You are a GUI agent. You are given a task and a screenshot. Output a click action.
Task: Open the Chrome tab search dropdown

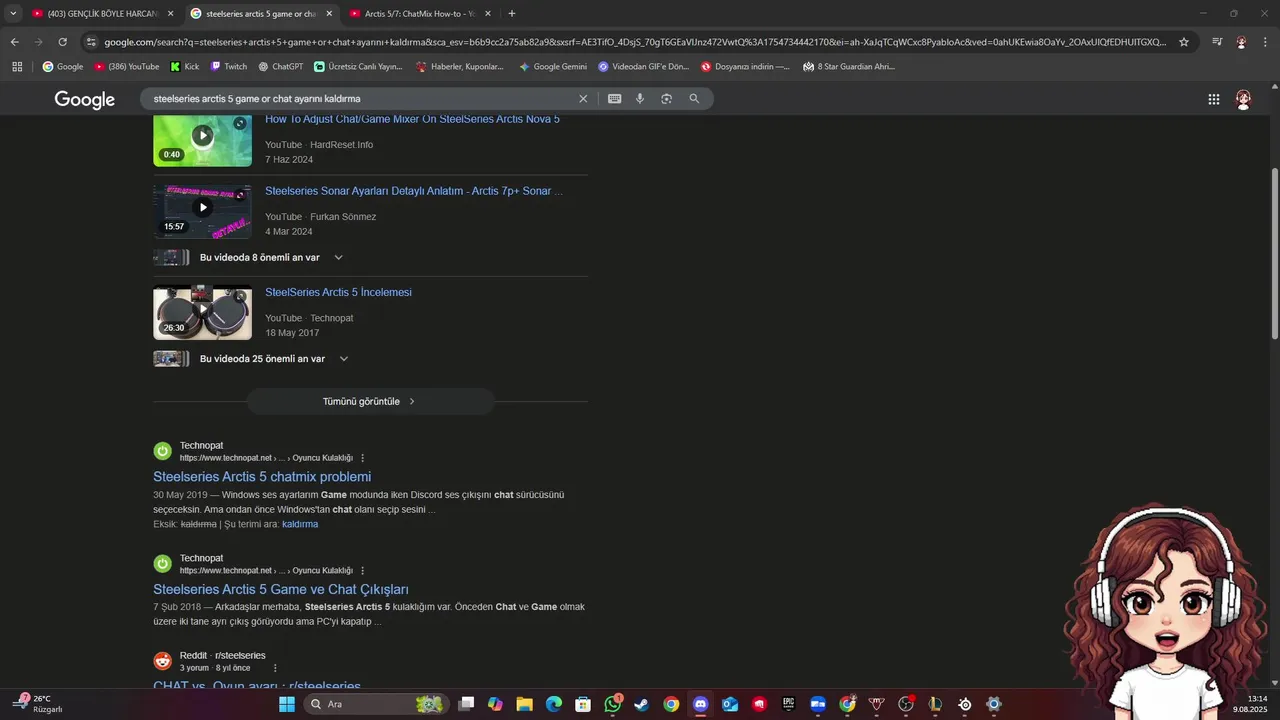(13, 14)
